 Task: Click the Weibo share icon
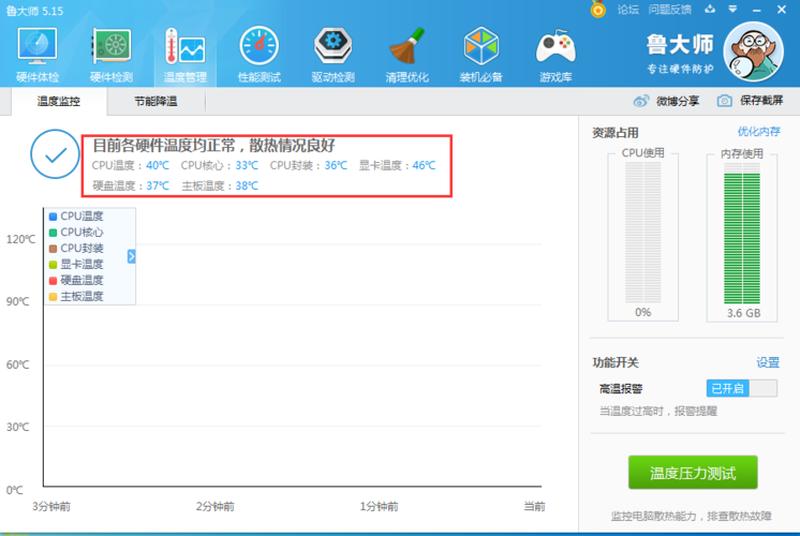point(641,101)
